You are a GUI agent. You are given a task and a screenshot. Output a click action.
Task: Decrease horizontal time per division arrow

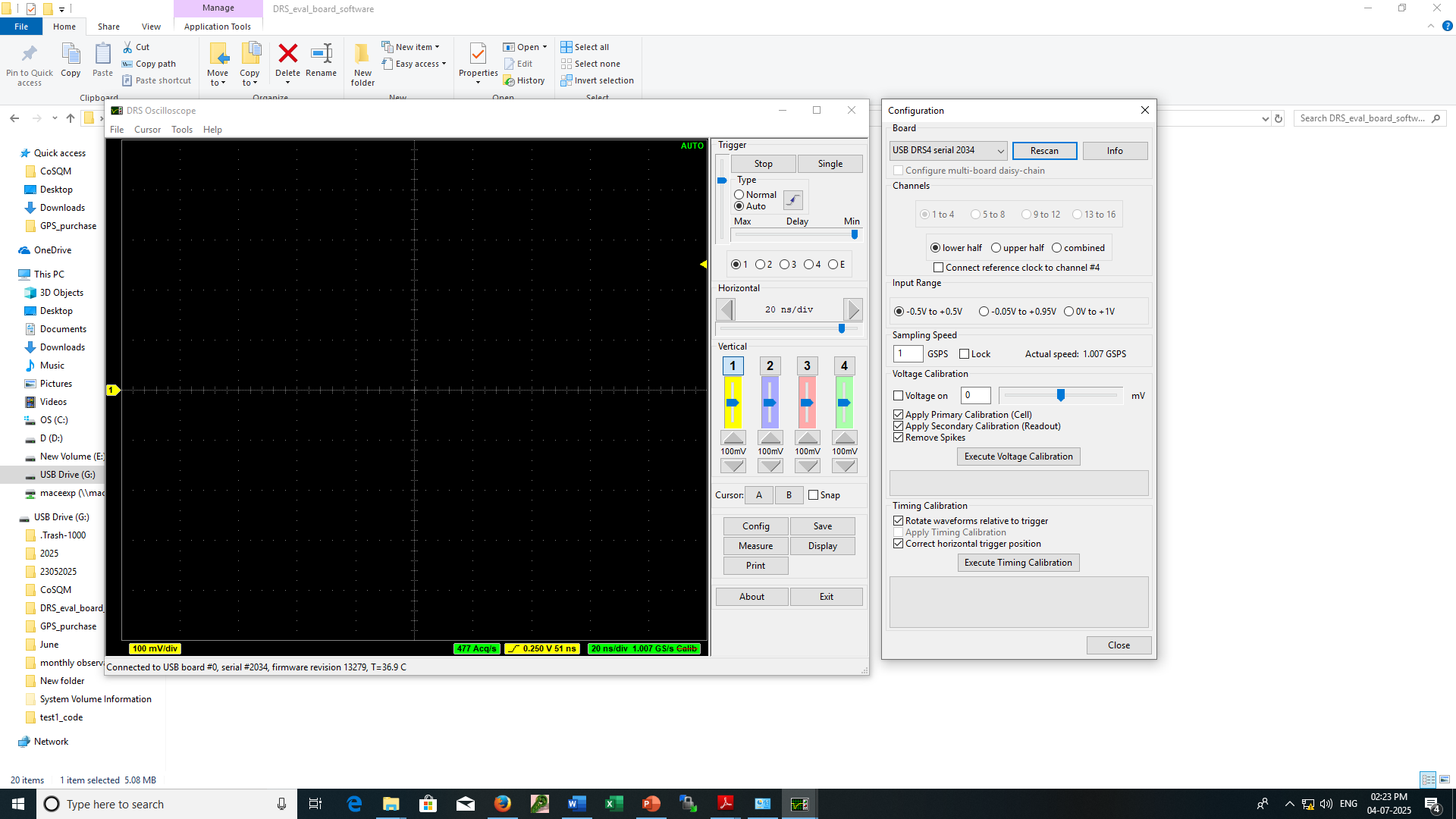coord(726,309)
